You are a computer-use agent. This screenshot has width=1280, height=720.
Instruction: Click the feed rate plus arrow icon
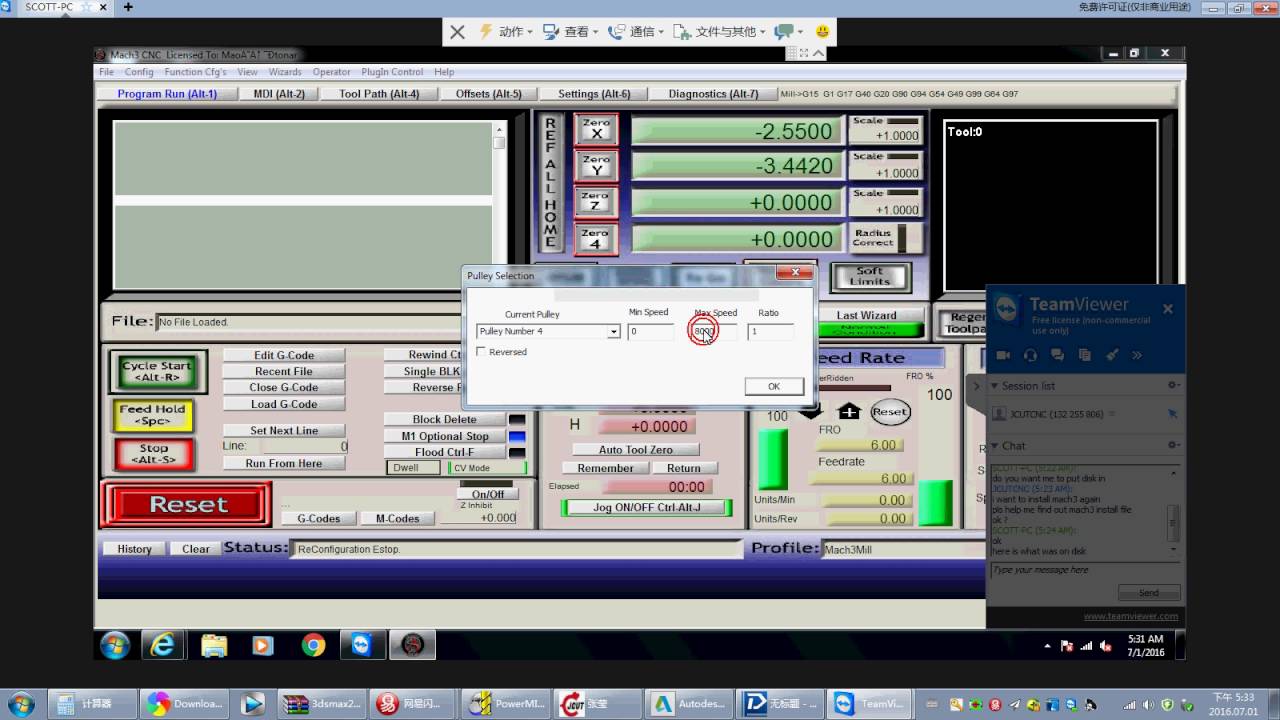point(849,412)
